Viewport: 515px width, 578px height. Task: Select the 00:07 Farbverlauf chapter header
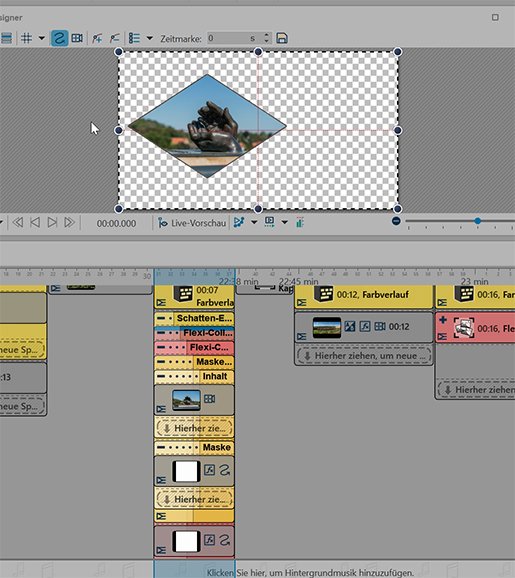(194, 296)
